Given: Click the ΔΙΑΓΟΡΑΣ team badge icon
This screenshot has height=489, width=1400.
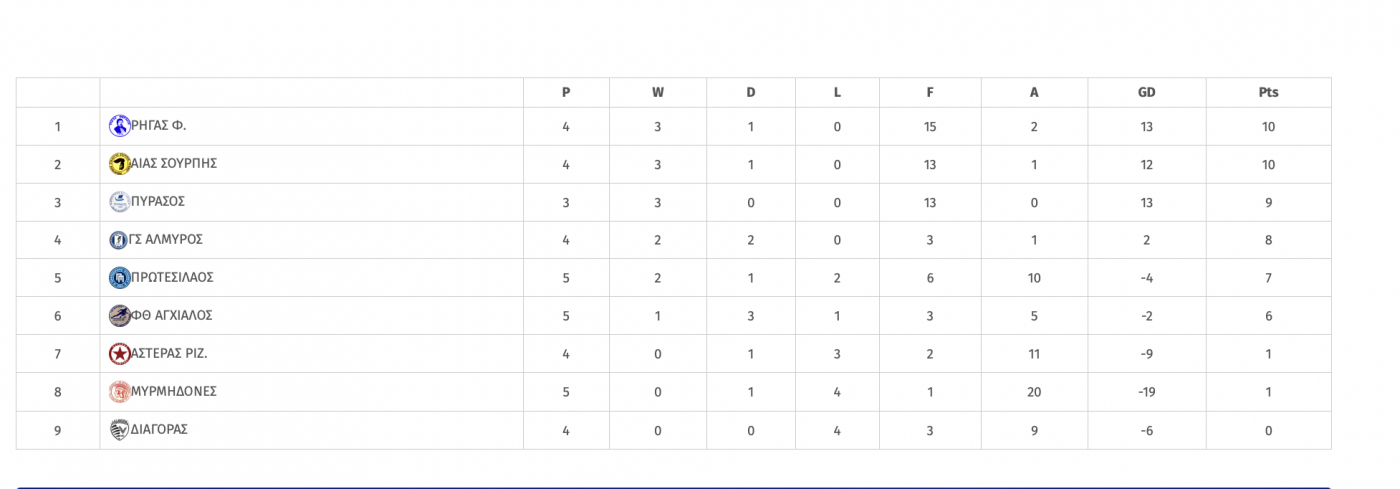Looking at the screenshot, I should click(120, 430).
